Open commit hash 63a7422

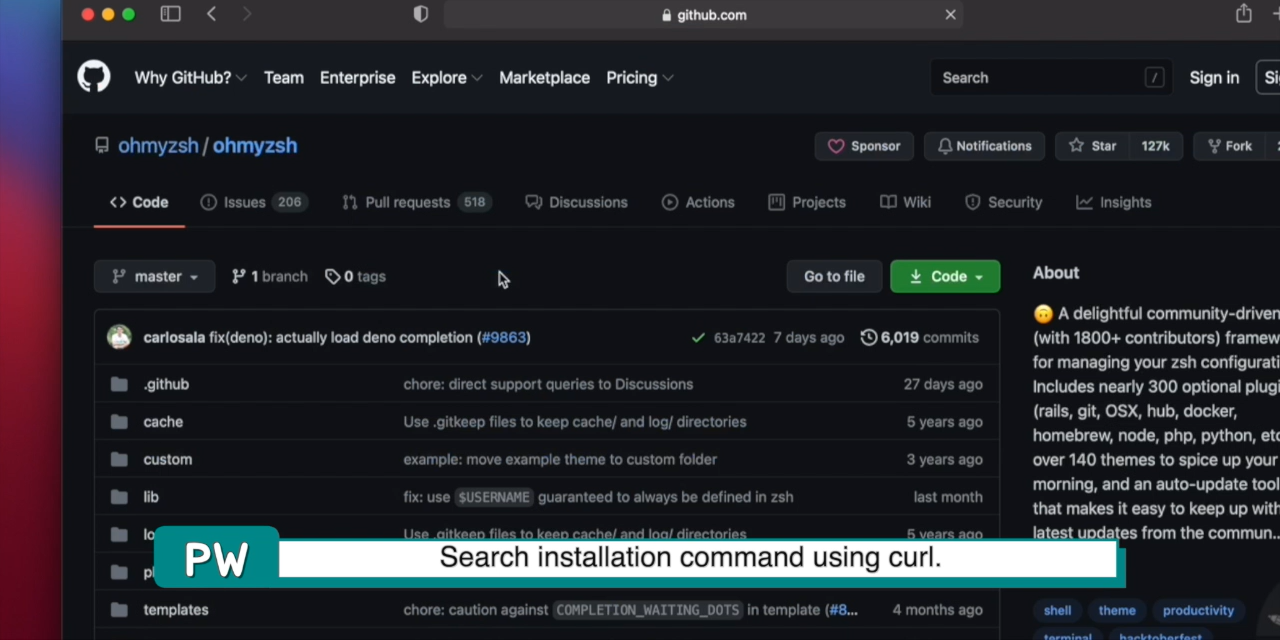[739, 338]
